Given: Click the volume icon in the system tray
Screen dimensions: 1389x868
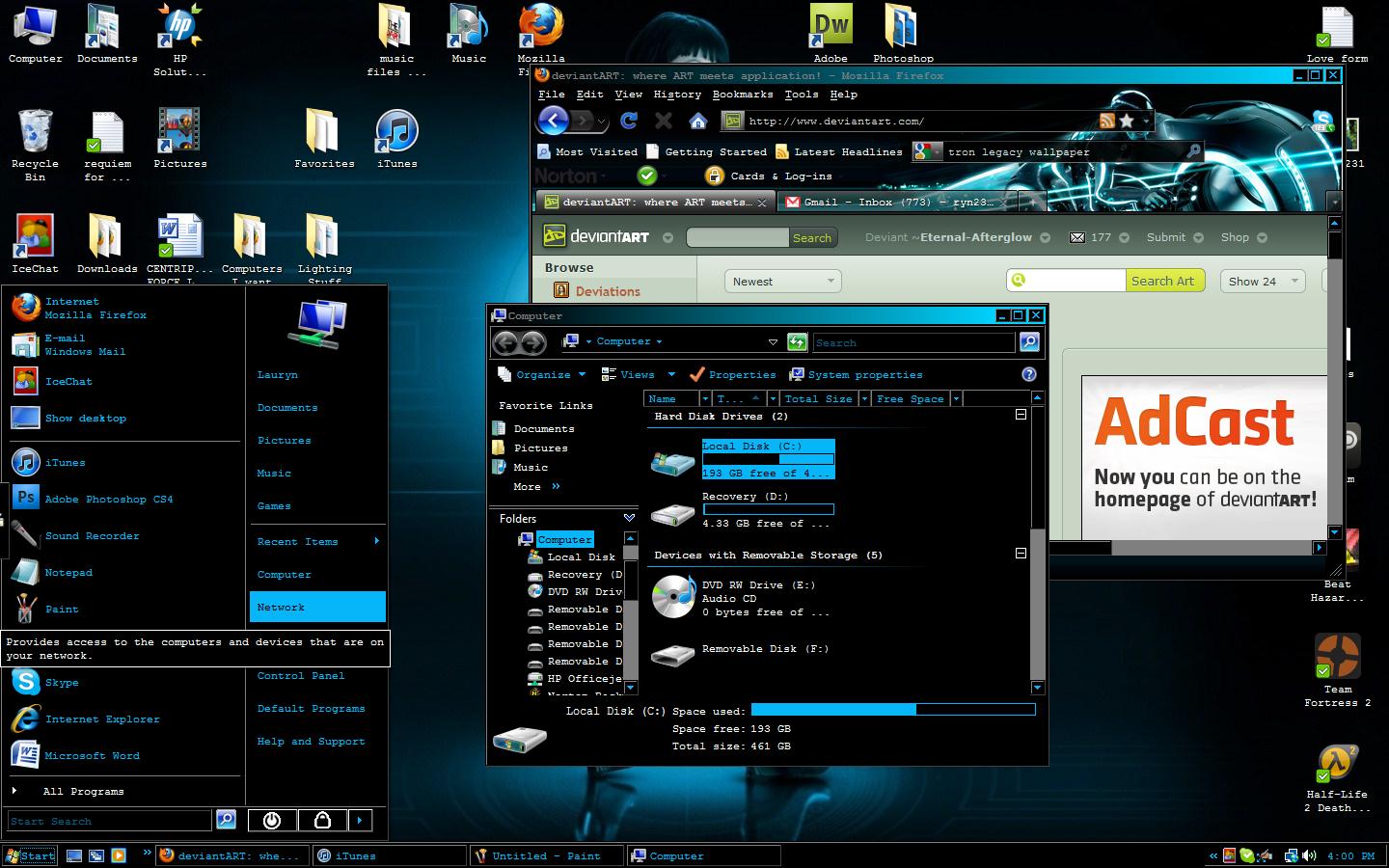Looking at the screenshot, I should pyautogui.click(x=1310, y=855).
